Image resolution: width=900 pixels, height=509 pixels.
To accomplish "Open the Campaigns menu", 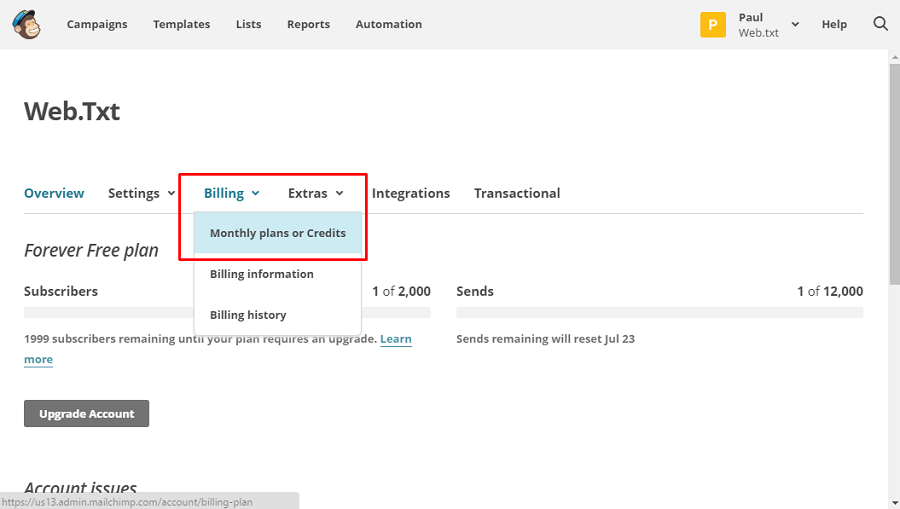I will [97, 24].
